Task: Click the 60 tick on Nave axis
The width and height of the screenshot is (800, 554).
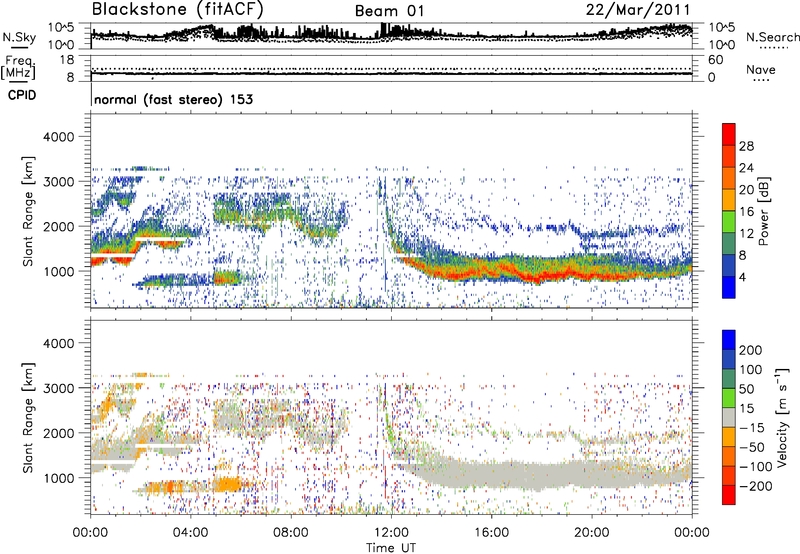Action: pos(715,60)
